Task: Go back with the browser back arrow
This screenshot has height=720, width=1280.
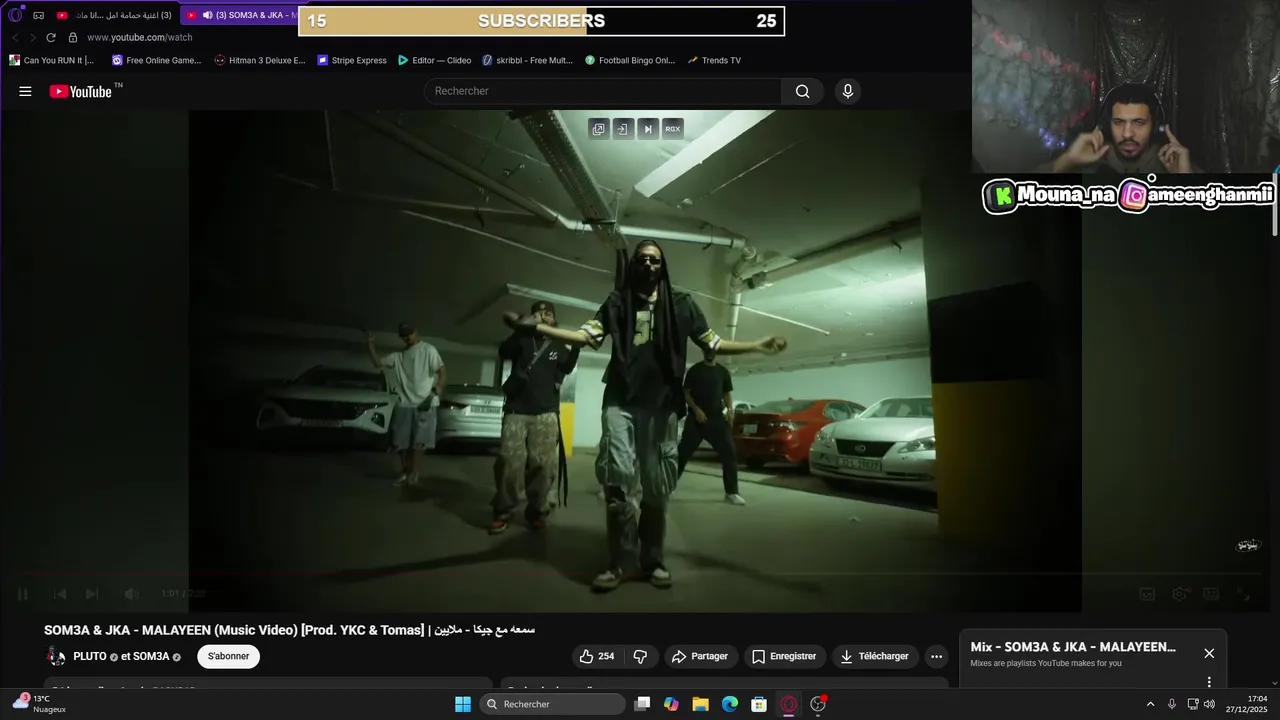Action: [x=15, y=37]
